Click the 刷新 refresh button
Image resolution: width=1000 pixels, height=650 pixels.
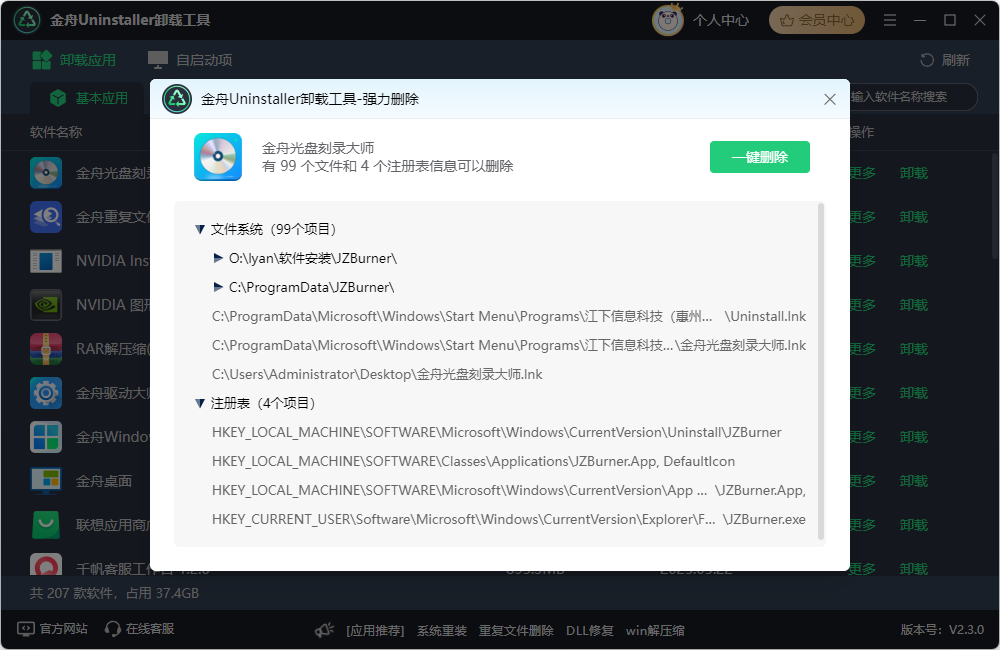click(x=945, y=60)
